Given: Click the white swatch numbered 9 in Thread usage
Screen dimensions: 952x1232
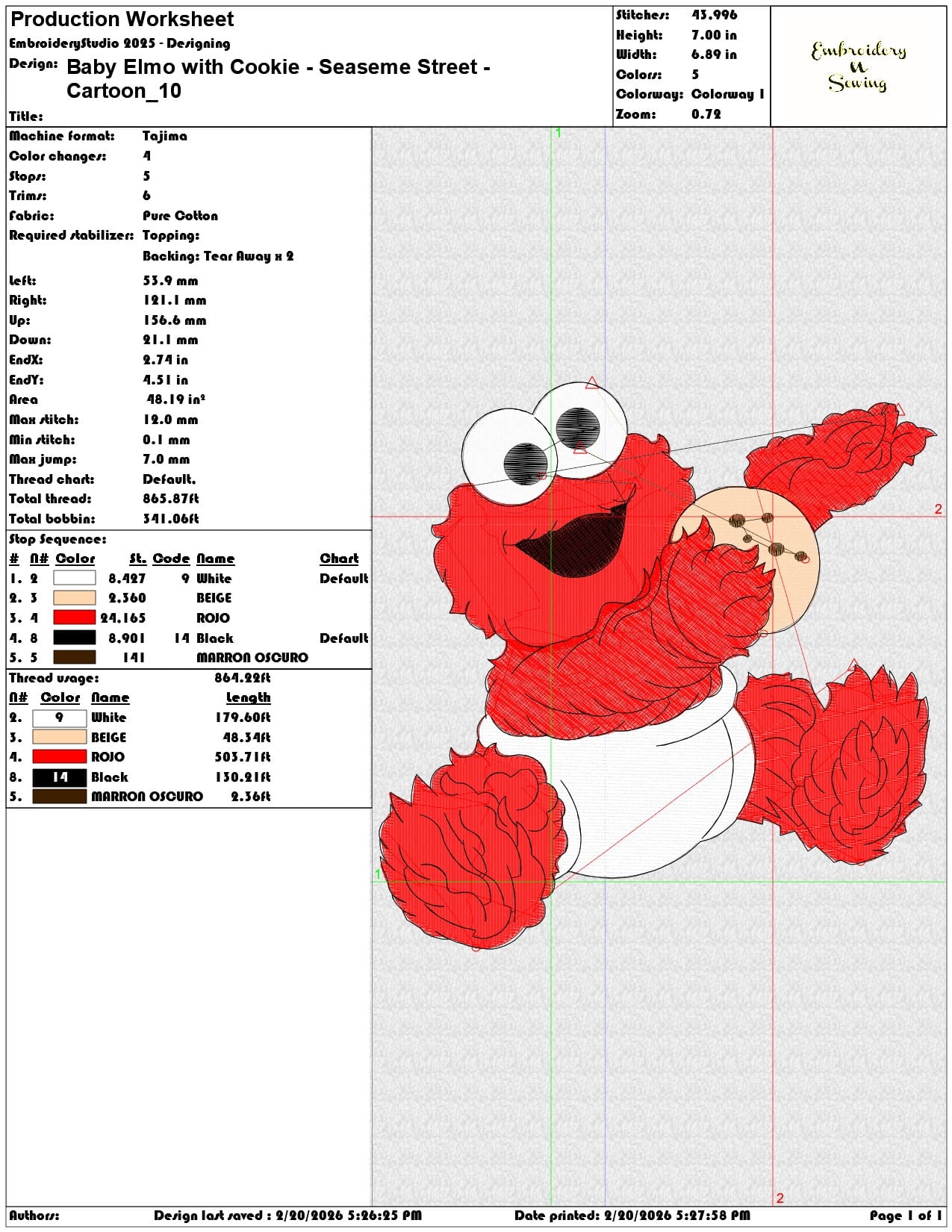Looking at the screenshot, I should pos(60,718).
